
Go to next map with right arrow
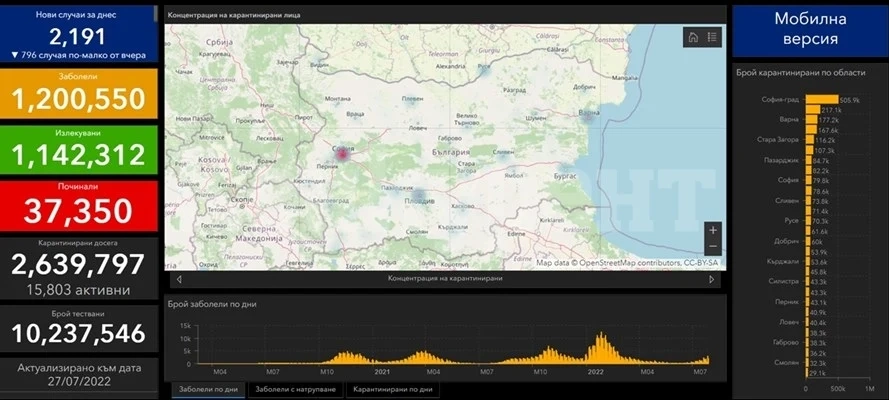click(x=712, y=279)
